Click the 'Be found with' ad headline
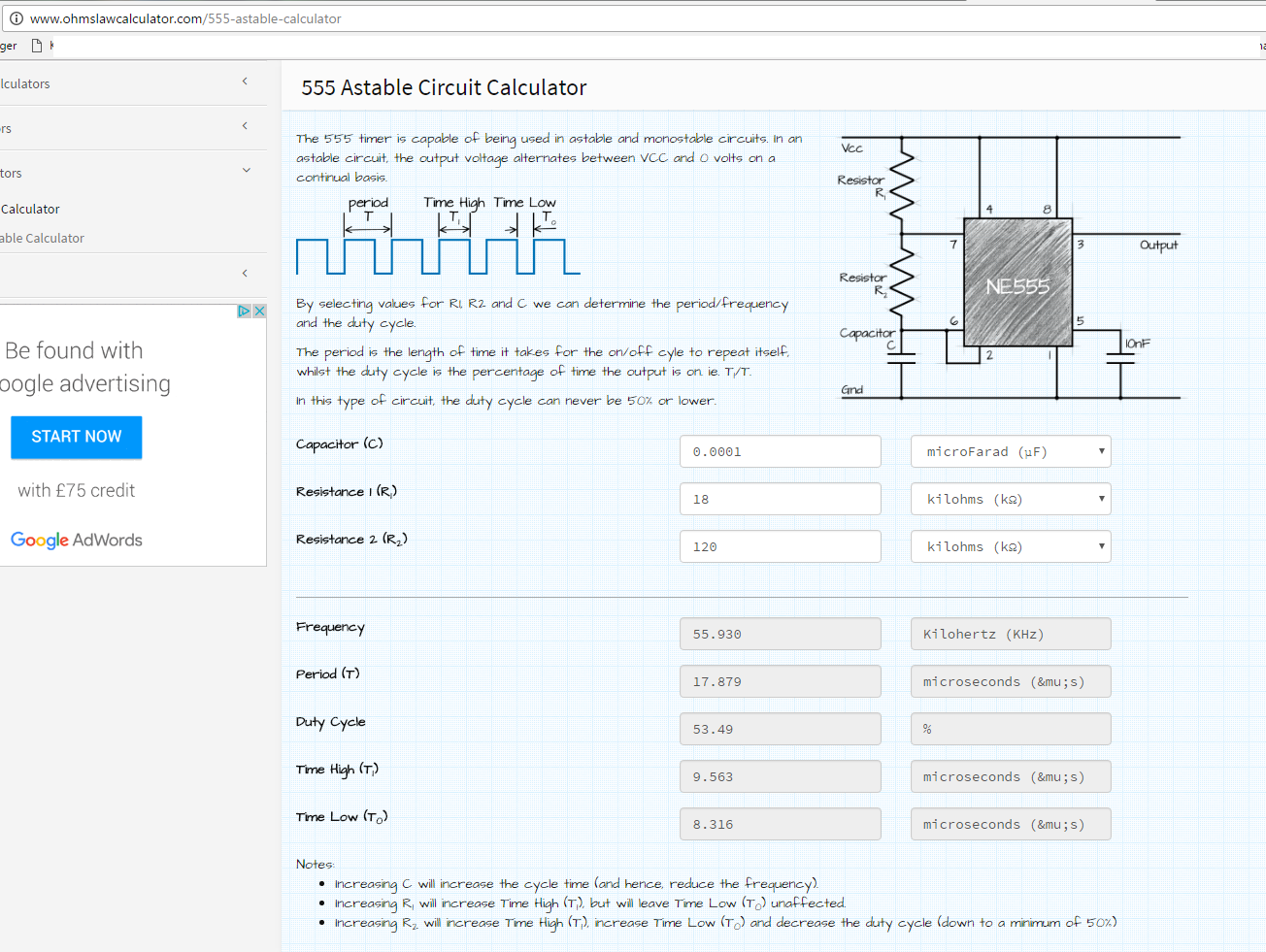1266x952 pixels. coord(74,350)
